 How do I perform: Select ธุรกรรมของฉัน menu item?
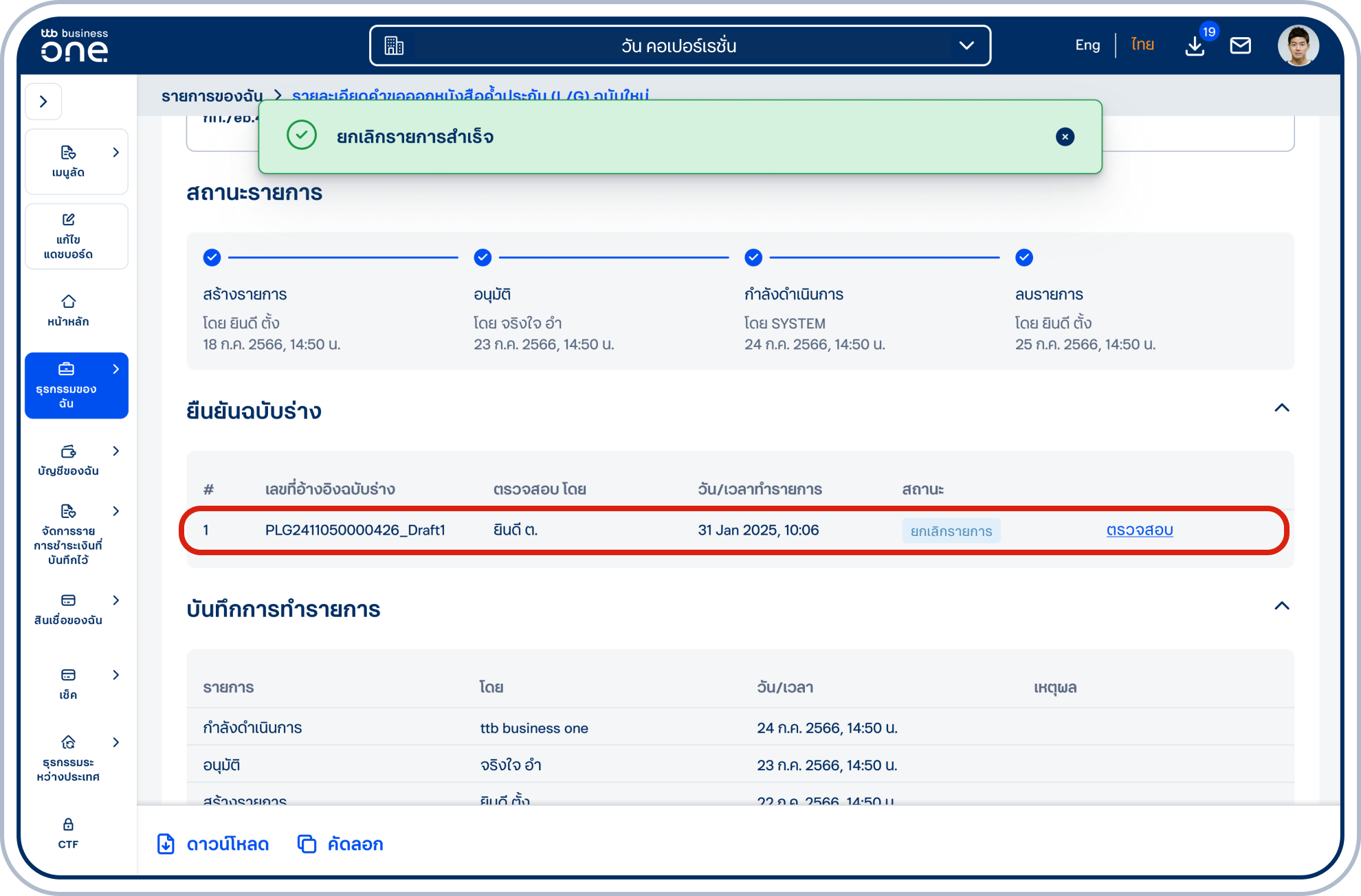click(x=76, y=385)
